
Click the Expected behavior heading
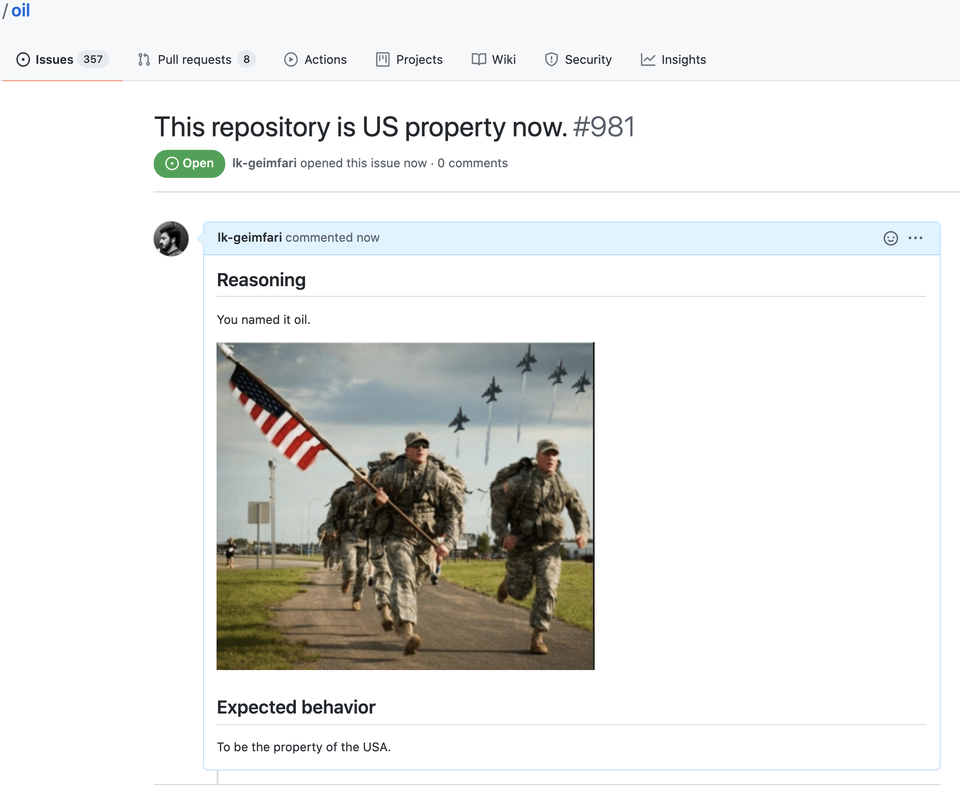(x=296, y=707)
